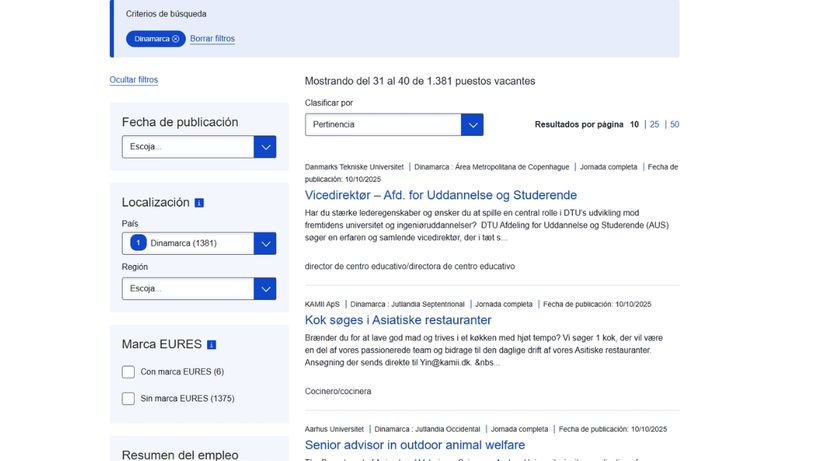Check the Con marca EURES checkbox

128,372
